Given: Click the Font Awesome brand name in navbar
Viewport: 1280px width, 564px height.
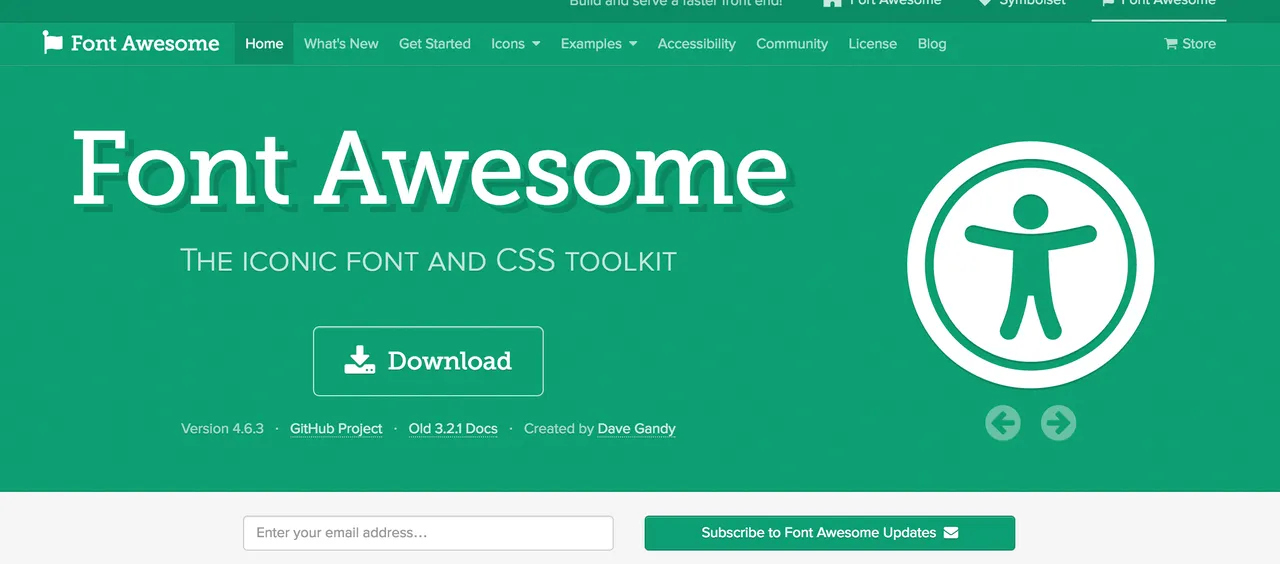Looking at the screenshot, I should click(x=144, y=44).
